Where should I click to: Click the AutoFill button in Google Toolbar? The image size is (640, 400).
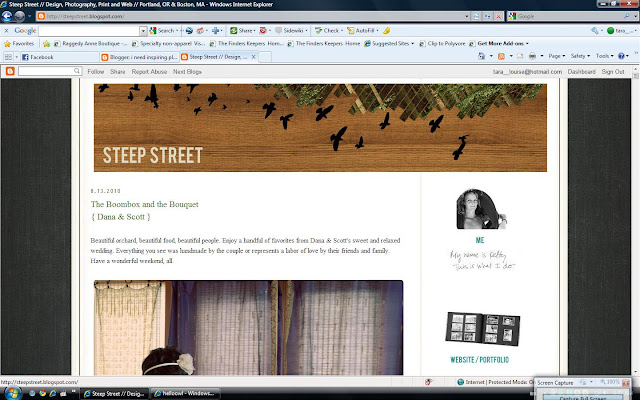362,31
